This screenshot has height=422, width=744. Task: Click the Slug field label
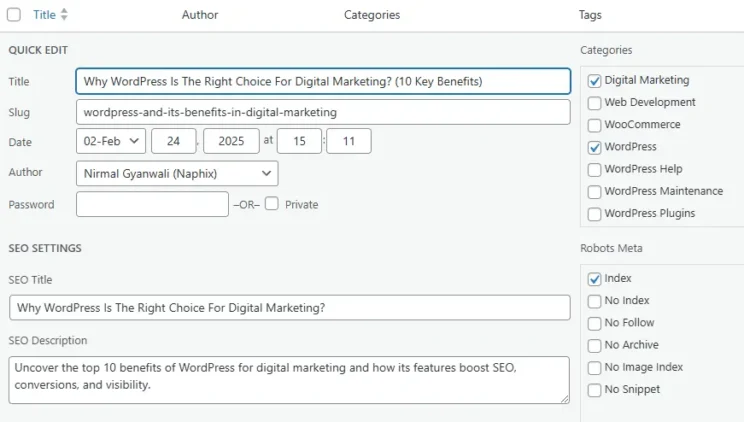click(19, 113)
